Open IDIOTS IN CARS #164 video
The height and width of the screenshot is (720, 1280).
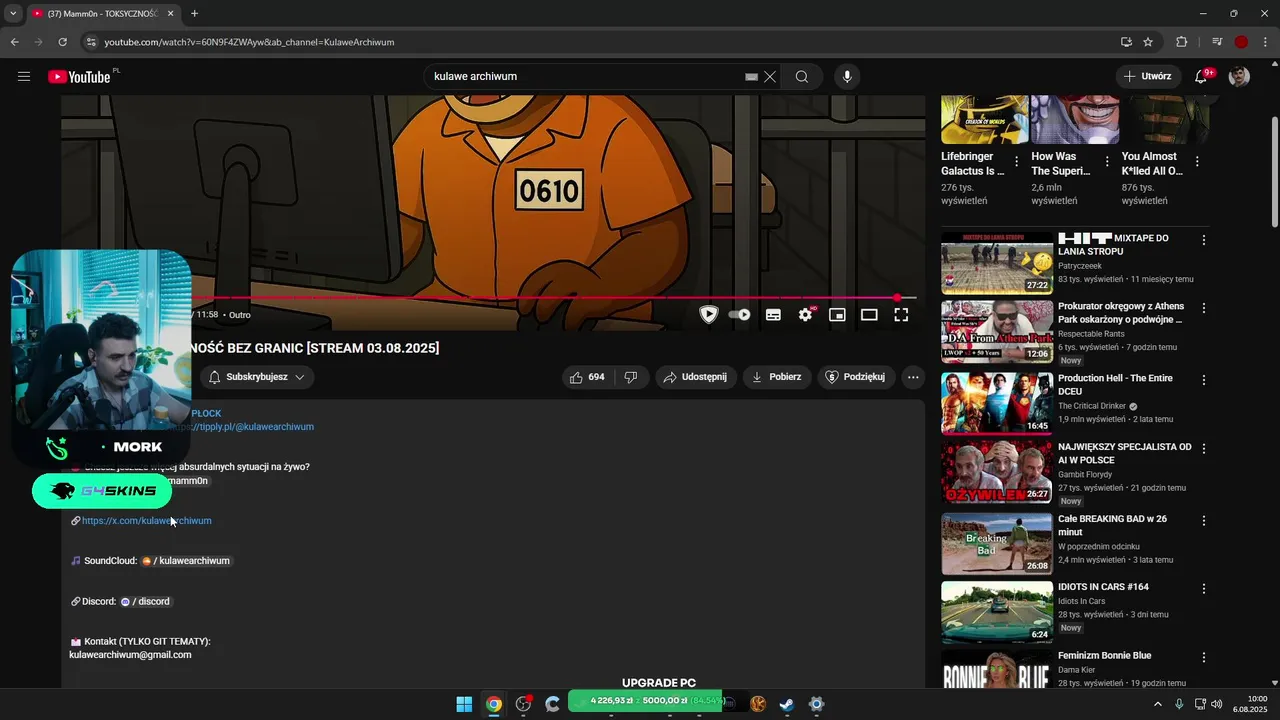tap(1103, 587)
